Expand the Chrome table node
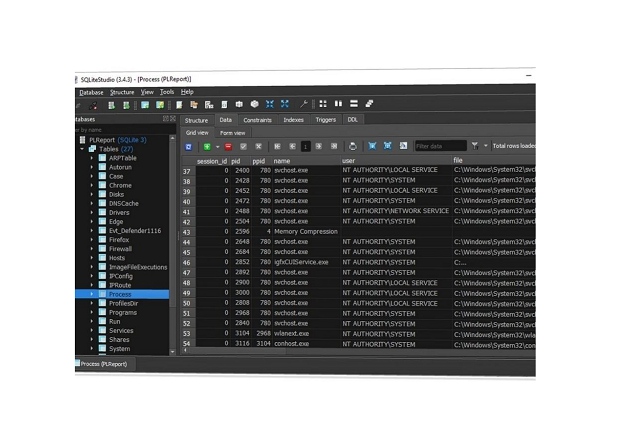The image size is (619, 447). [92, 185]
